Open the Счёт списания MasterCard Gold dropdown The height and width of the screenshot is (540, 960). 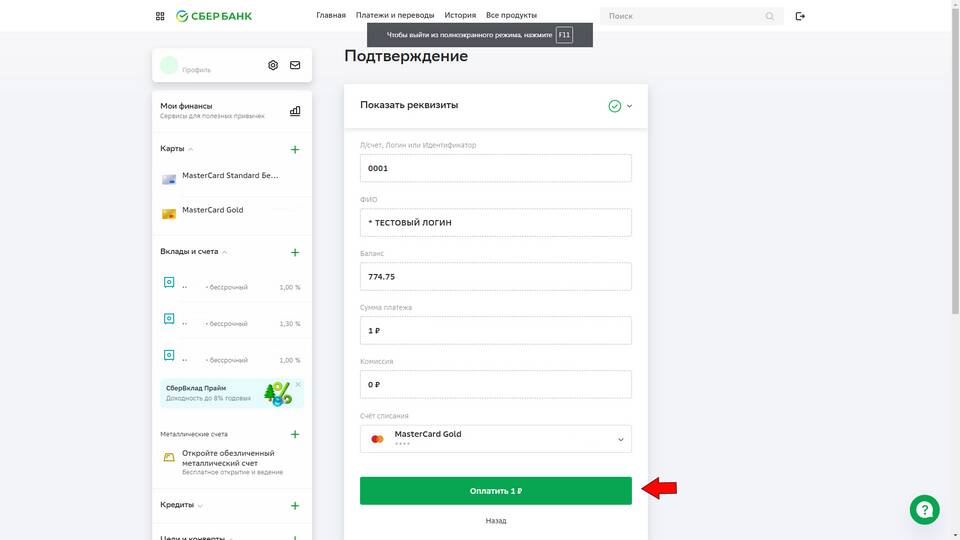click(x=495, y=439)
